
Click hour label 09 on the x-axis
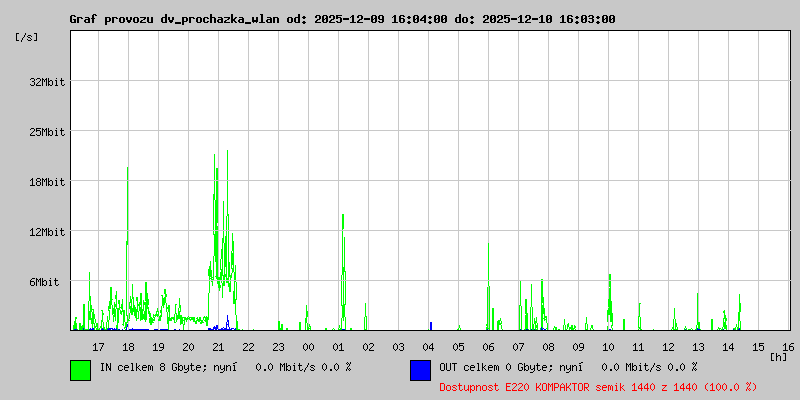(578, 347)
